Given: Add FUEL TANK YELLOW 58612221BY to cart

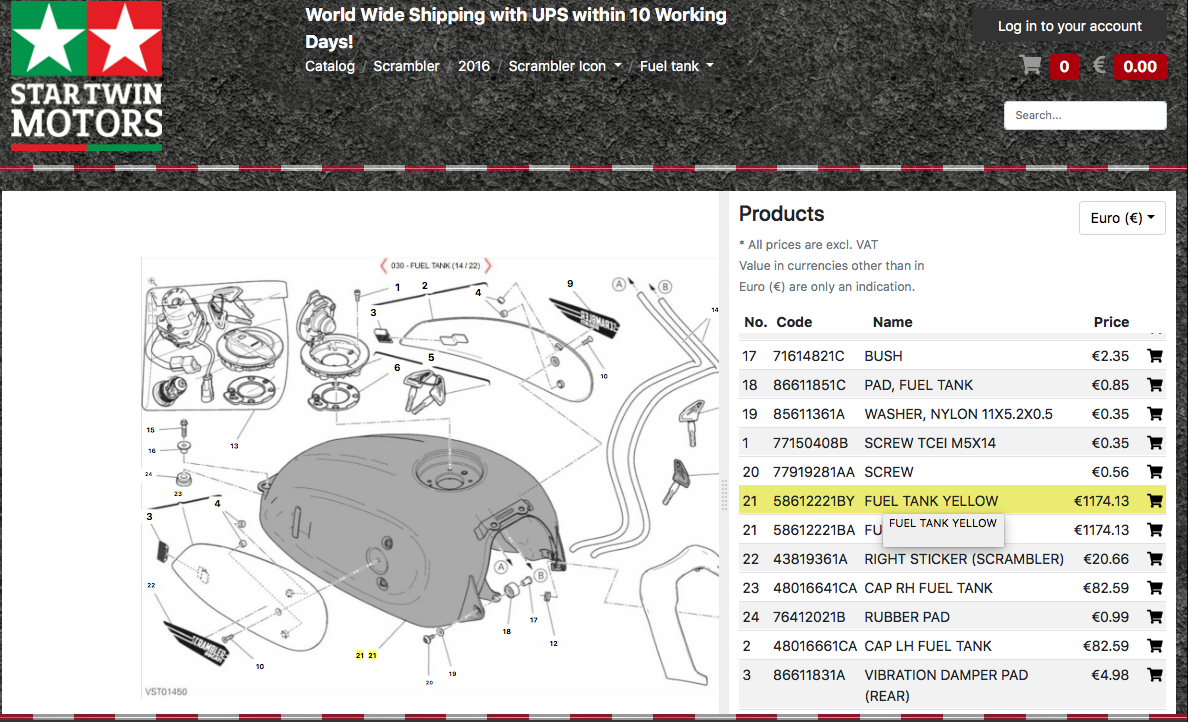Looking at the screenshot, I should tap(1155, 500).
